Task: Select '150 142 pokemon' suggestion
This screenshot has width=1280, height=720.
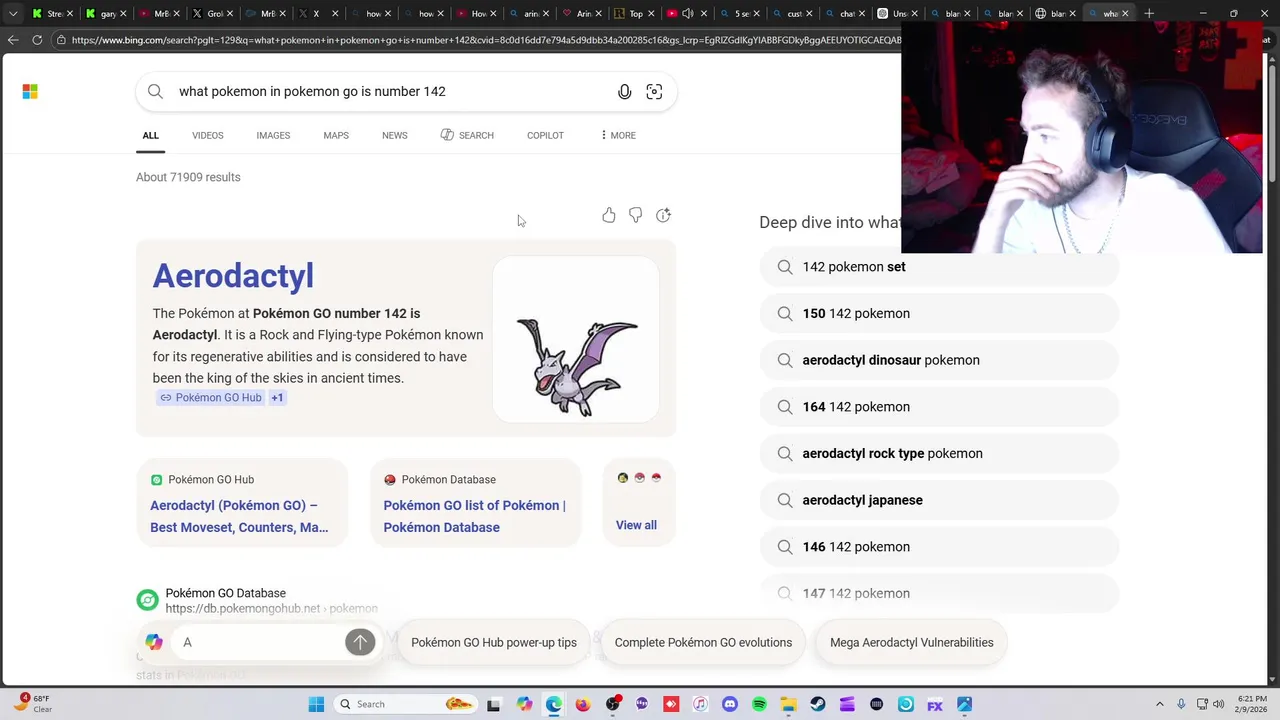Action: (939, 314)
